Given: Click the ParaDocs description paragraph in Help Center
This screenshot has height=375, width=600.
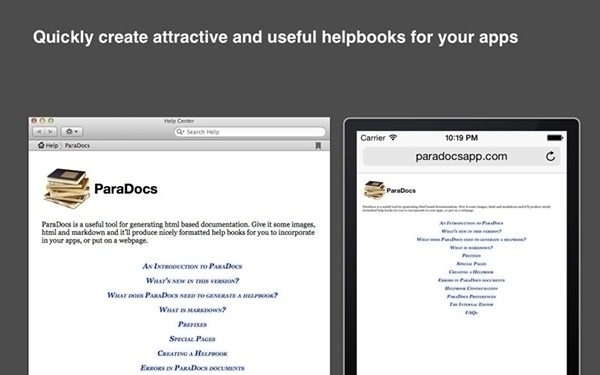Looking at the screenshot, I should pyautogui.click(x=178, y=232).
